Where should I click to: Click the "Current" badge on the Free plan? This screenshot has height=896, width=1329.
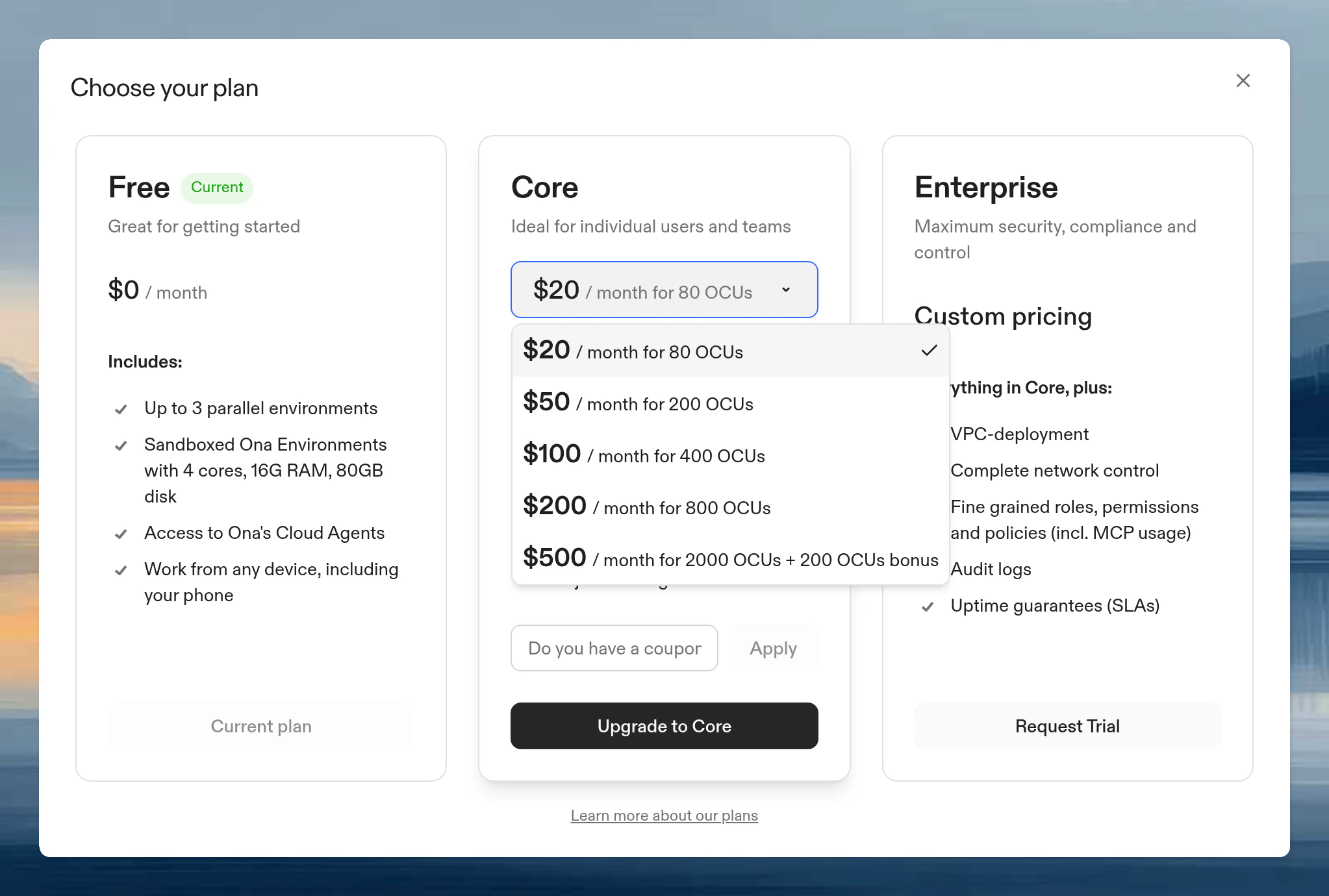click(217, 187)
